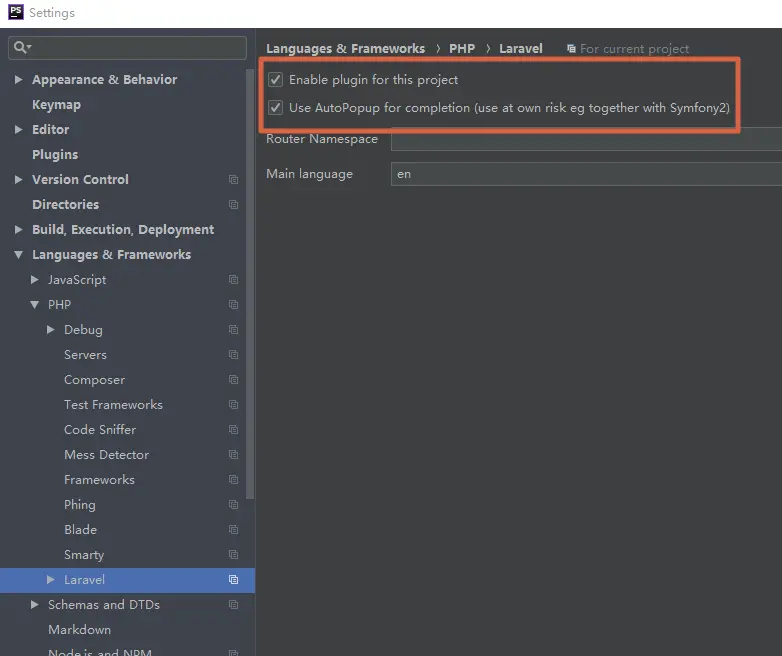Expand Appearance & Behavior section
Screen dimensions: 782x656
click(x=18, y=79)
